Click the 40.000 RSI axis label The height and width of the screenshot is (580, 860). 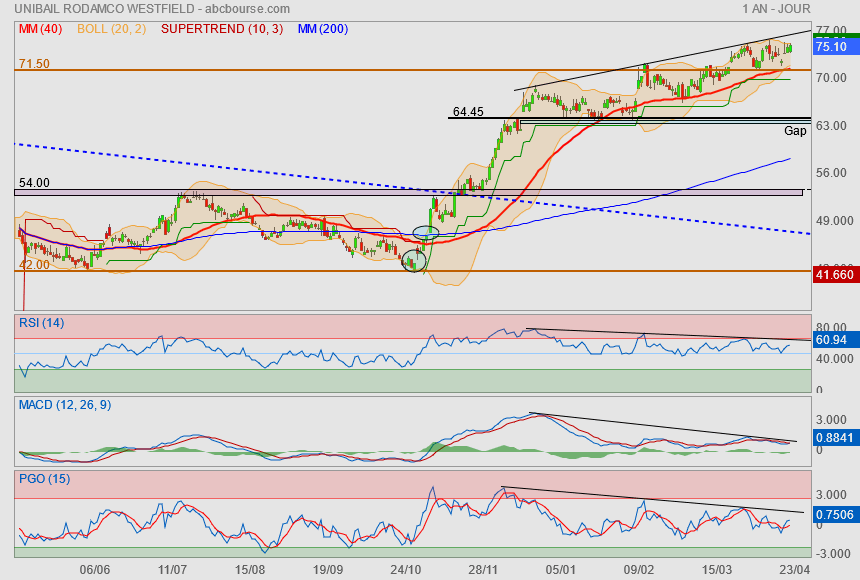click(834, 359)
